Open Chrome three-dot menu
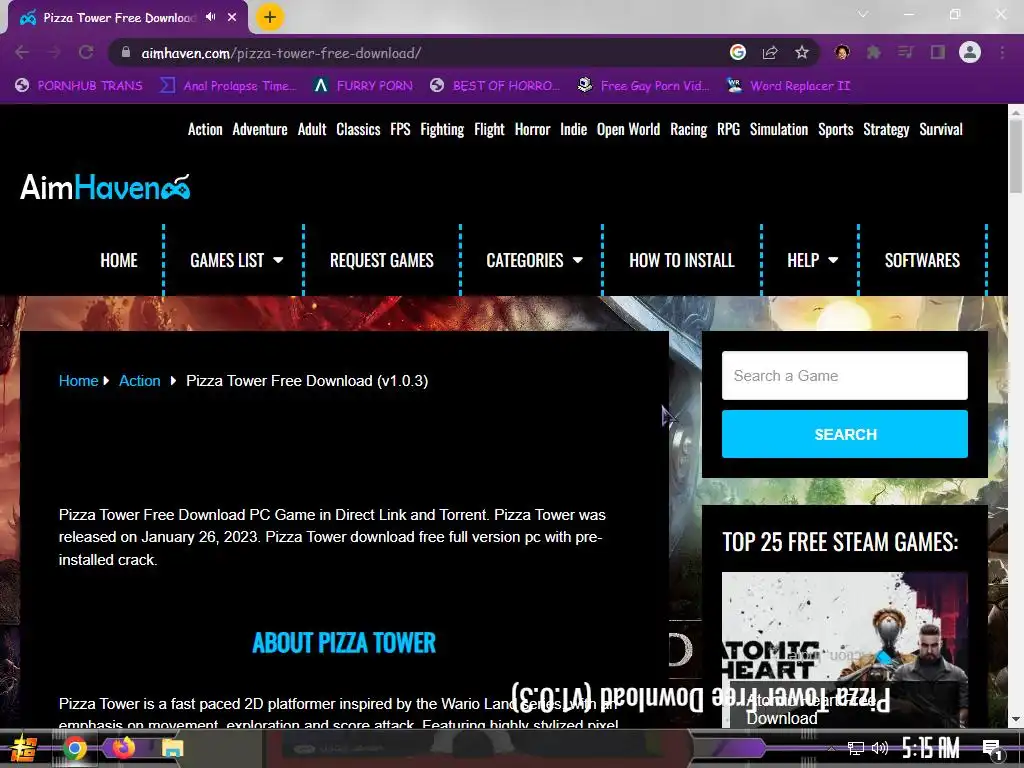 (x=1002, y=53)
